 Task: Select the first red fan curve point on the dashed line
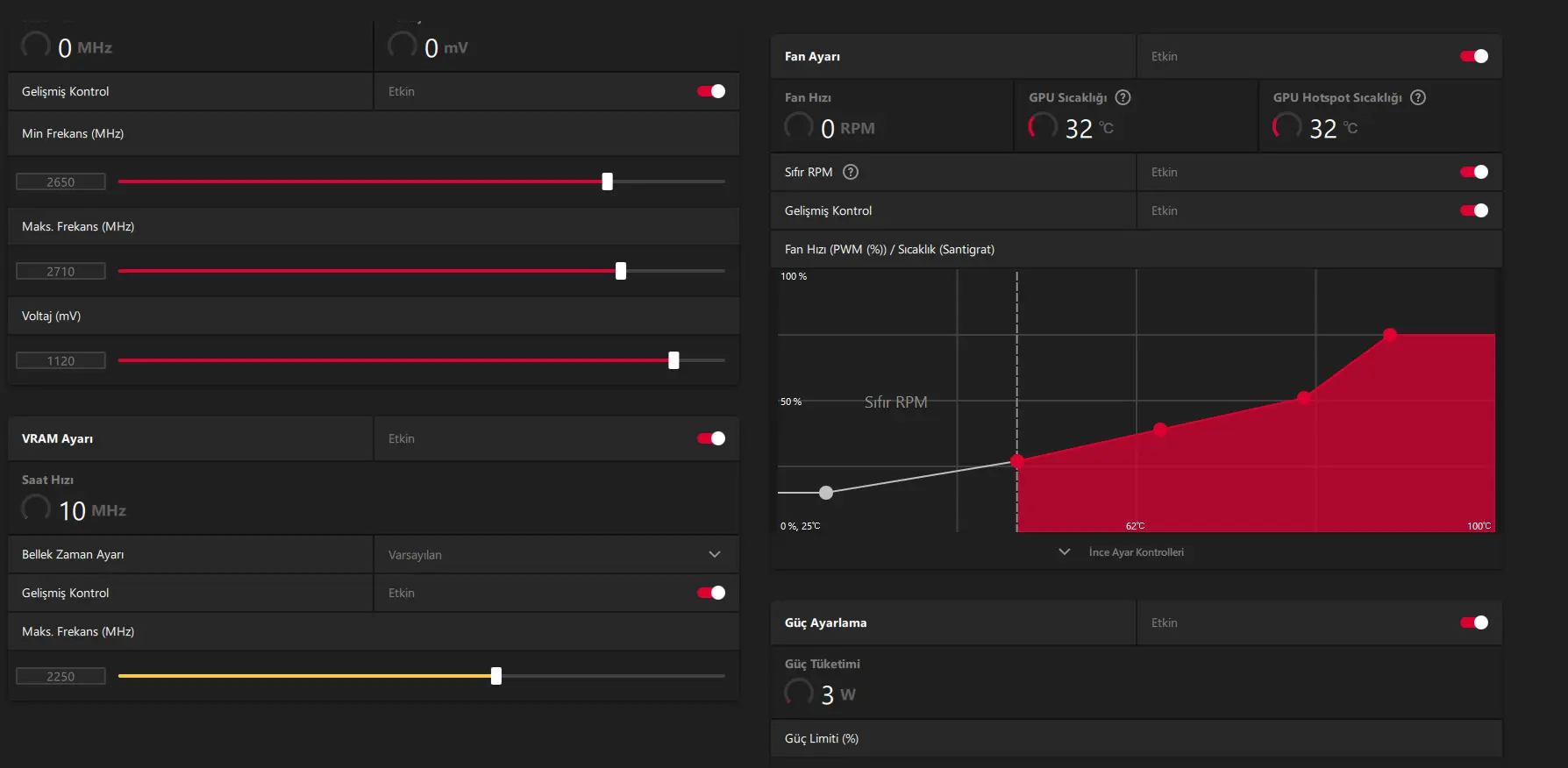(1017, 461)
